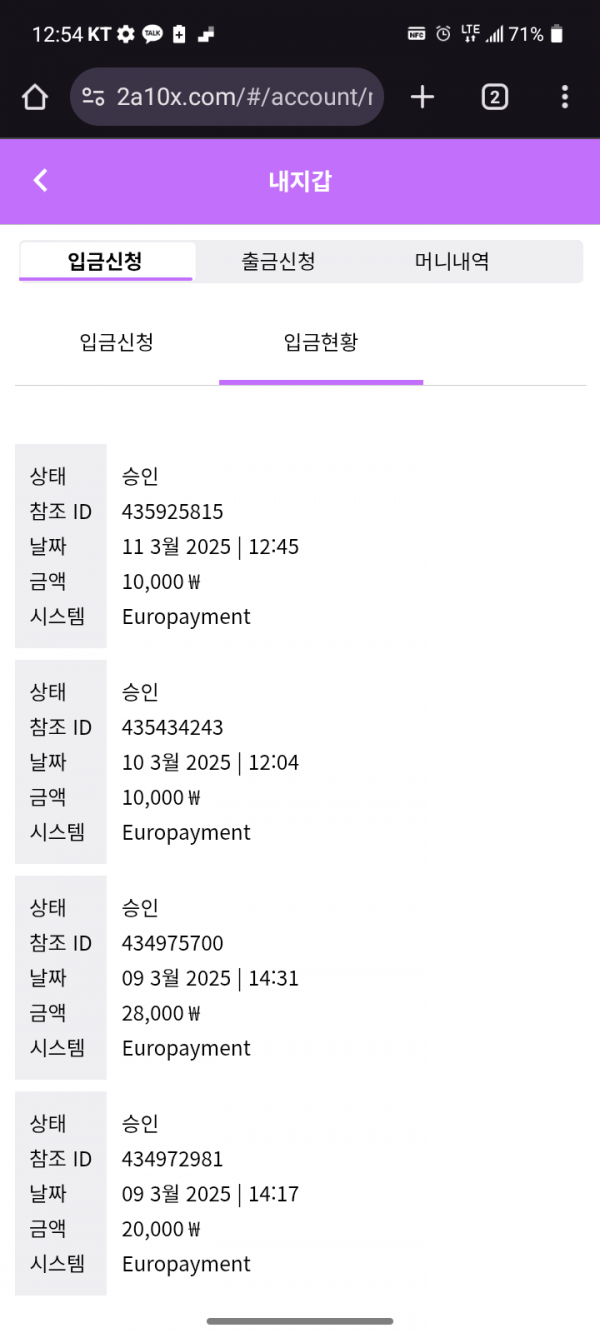
Task: Tap reference ID 435925815
Action: [x=173, y=512]
